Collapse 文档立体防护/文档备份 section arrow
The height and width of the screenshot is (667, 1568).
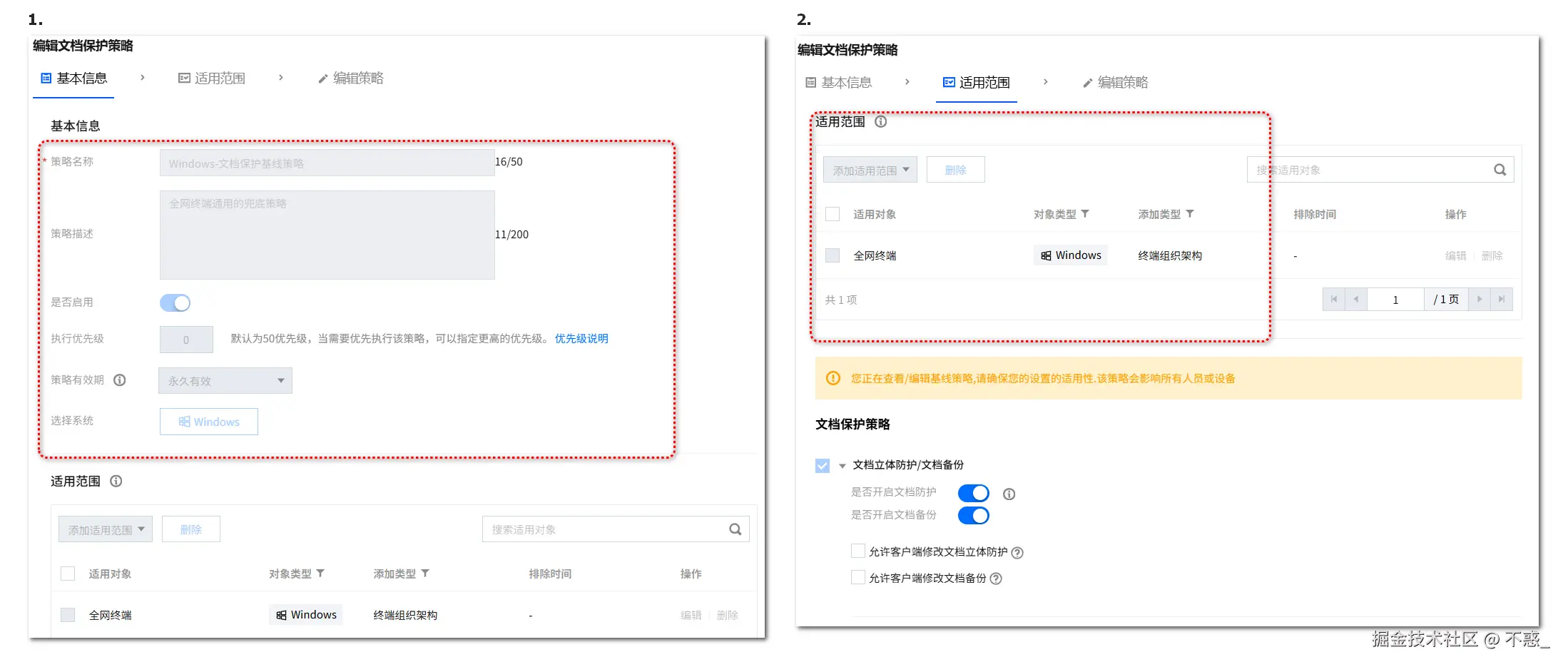[842, 466]
